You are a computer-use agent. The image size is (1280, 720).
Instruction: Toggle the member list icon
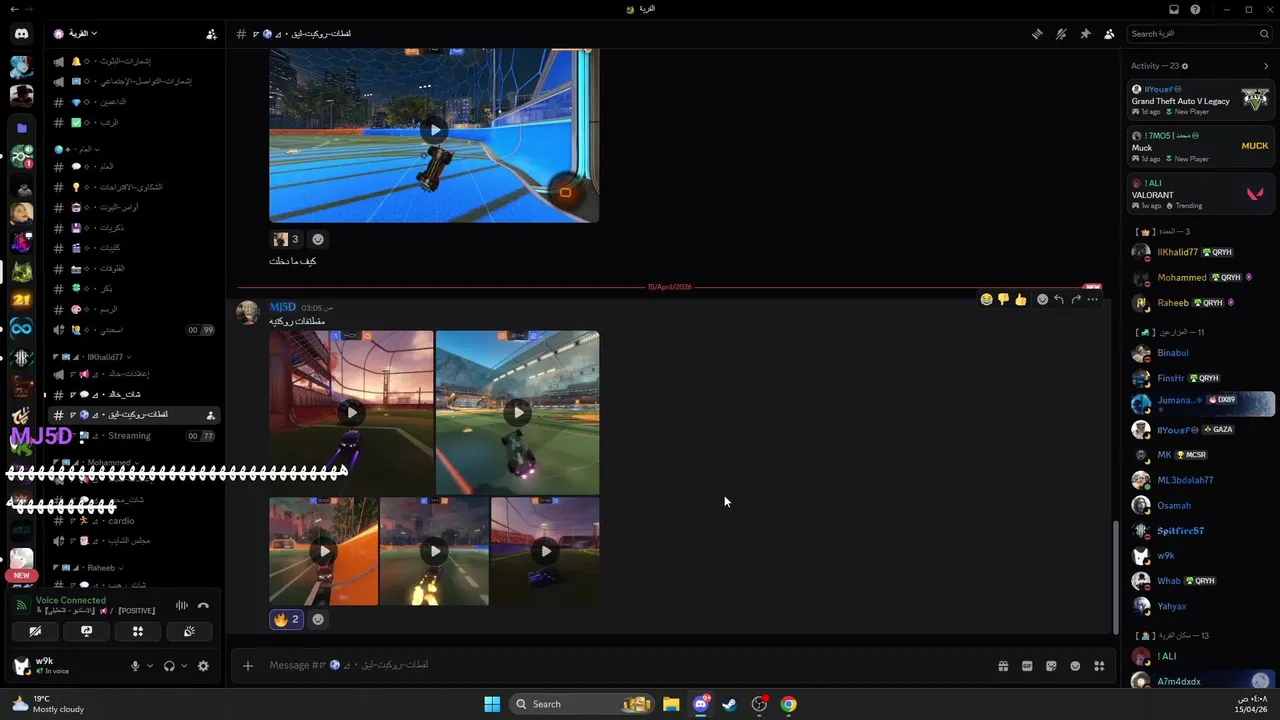point(1109,34)
